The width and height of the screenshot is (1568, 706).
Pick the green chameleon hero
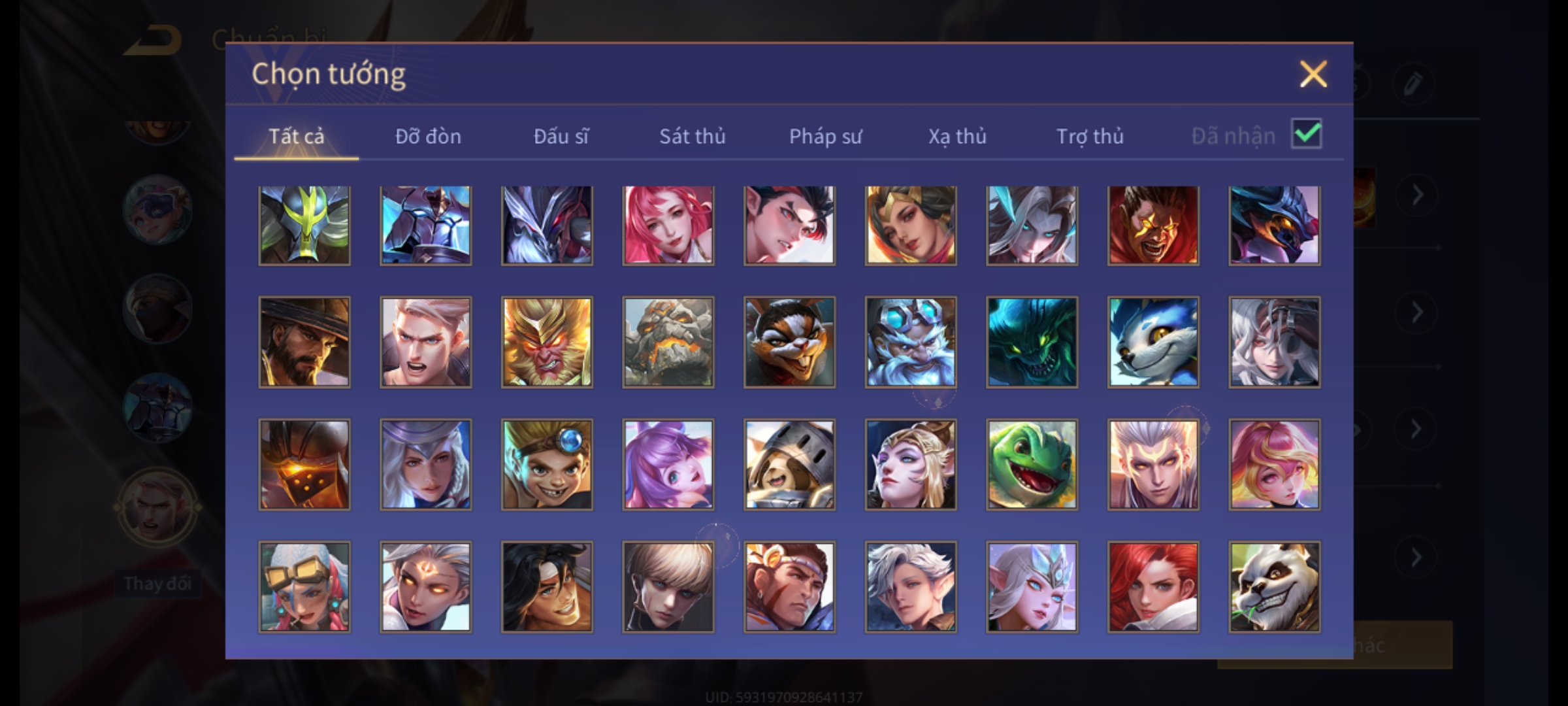[1032, 465]
